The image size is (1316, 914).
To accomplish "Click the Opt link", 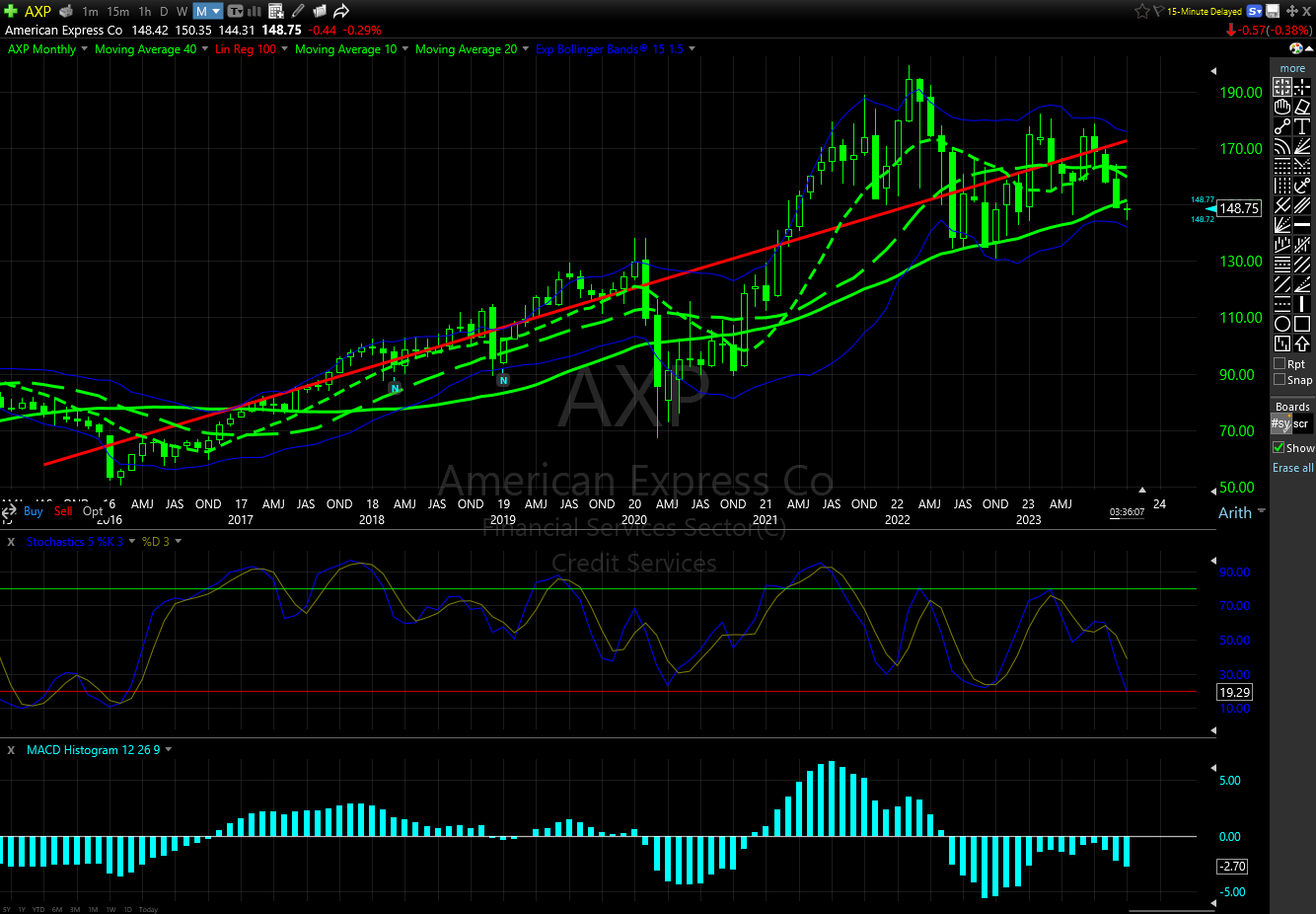I will [x=93, y=511].
